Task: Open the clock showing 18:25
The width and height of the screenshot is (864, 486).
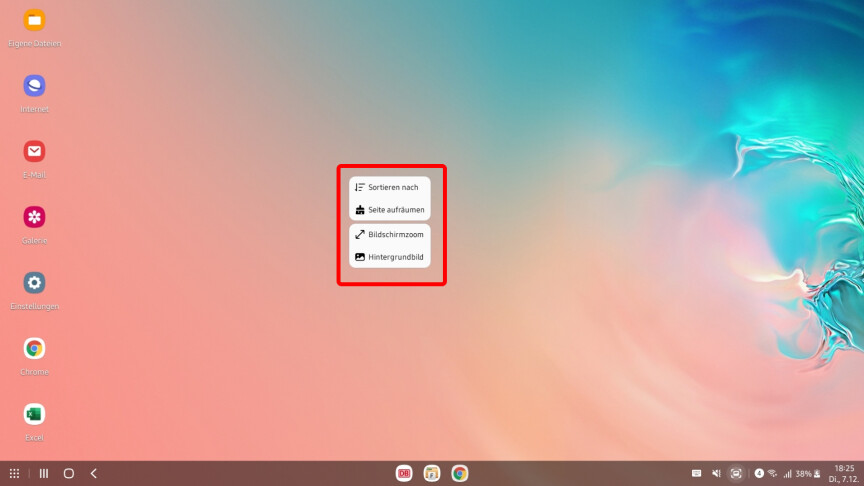Action: [844, 468]
